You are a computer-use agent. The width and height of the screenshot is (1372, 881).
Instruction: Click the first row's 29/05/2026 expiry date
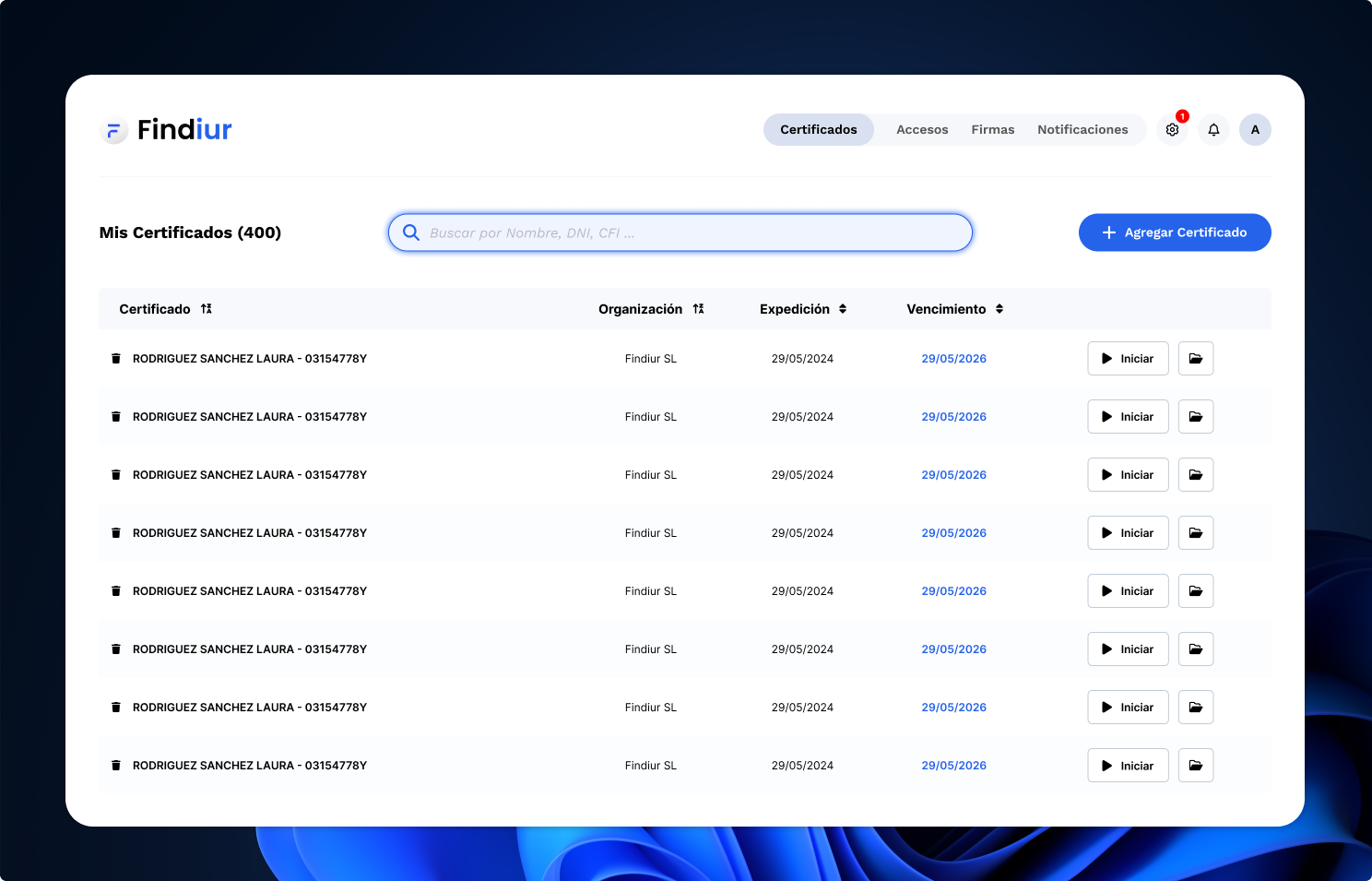click(954, 359)
